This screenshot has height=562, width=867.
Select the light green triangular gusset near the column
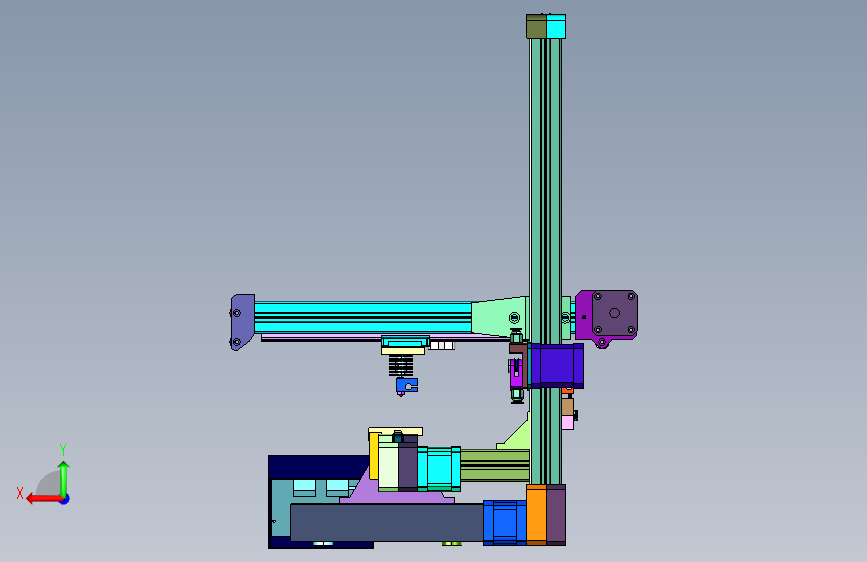517,436
